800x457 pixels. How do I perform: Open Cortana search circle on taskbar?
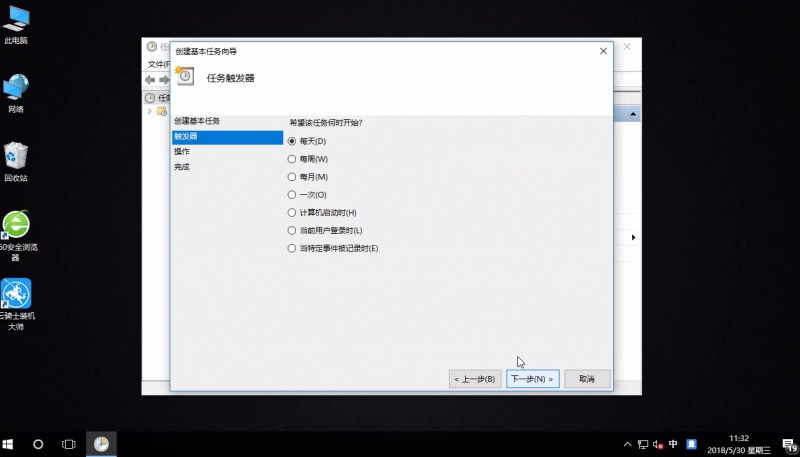pos(38,444)
